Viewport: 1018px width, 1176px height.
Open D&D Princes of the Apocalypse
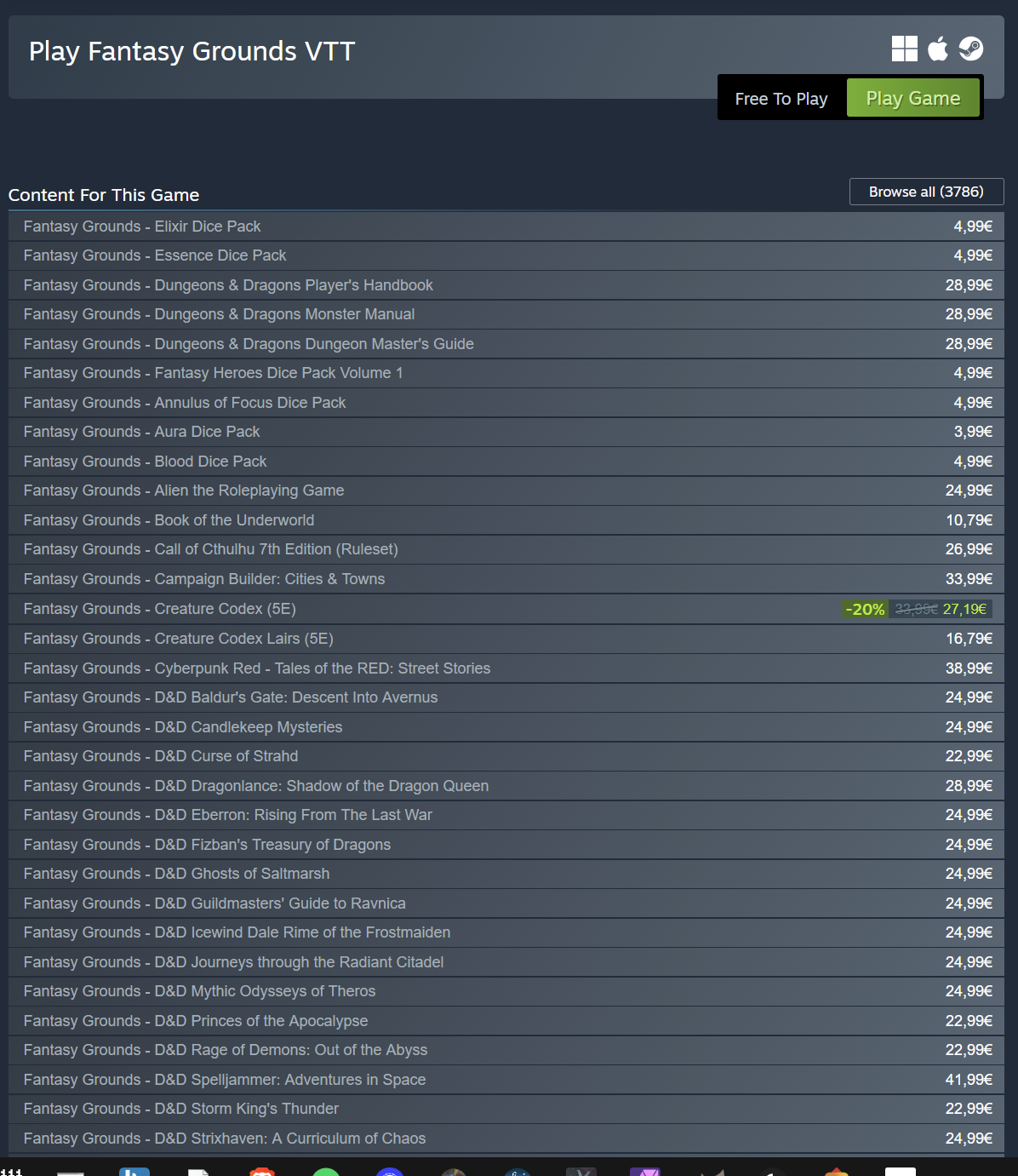pos(506,1021)
